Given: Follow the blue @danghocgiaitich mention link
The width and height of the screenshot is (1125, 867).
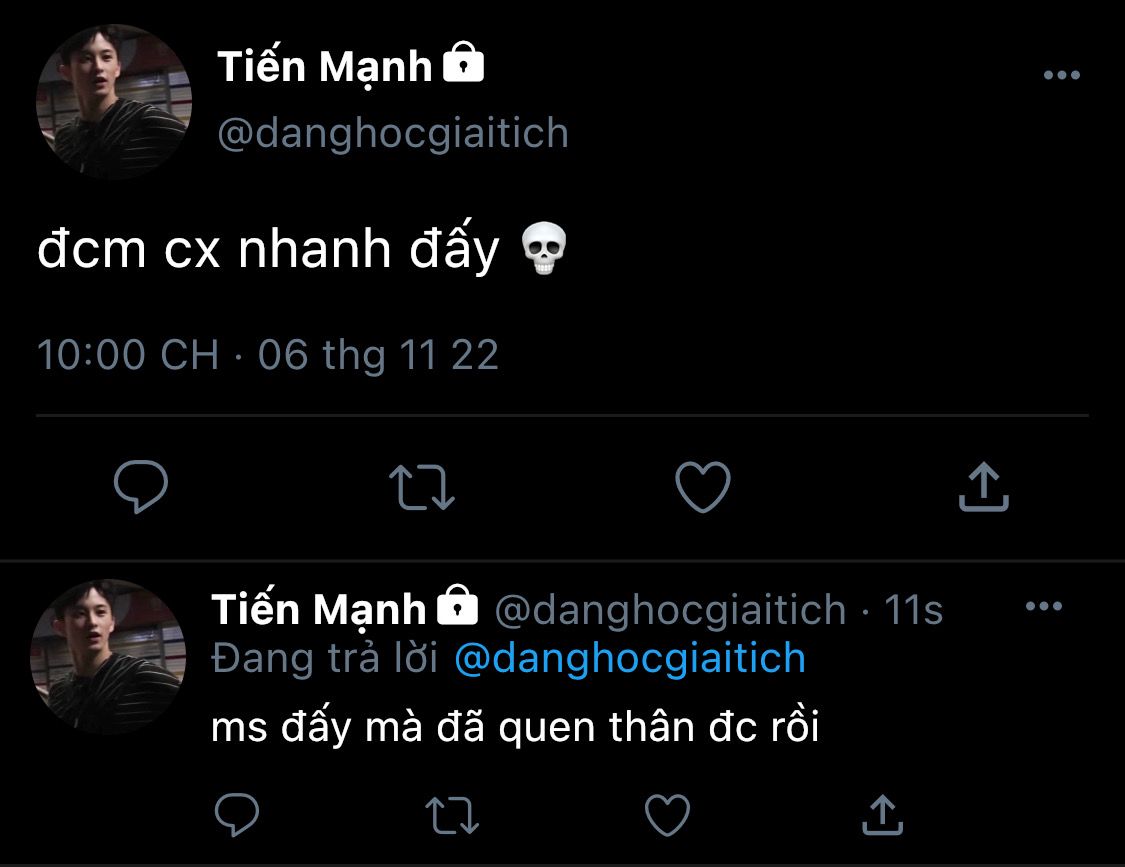Looking at the screenshot, I should coord(629,658).
